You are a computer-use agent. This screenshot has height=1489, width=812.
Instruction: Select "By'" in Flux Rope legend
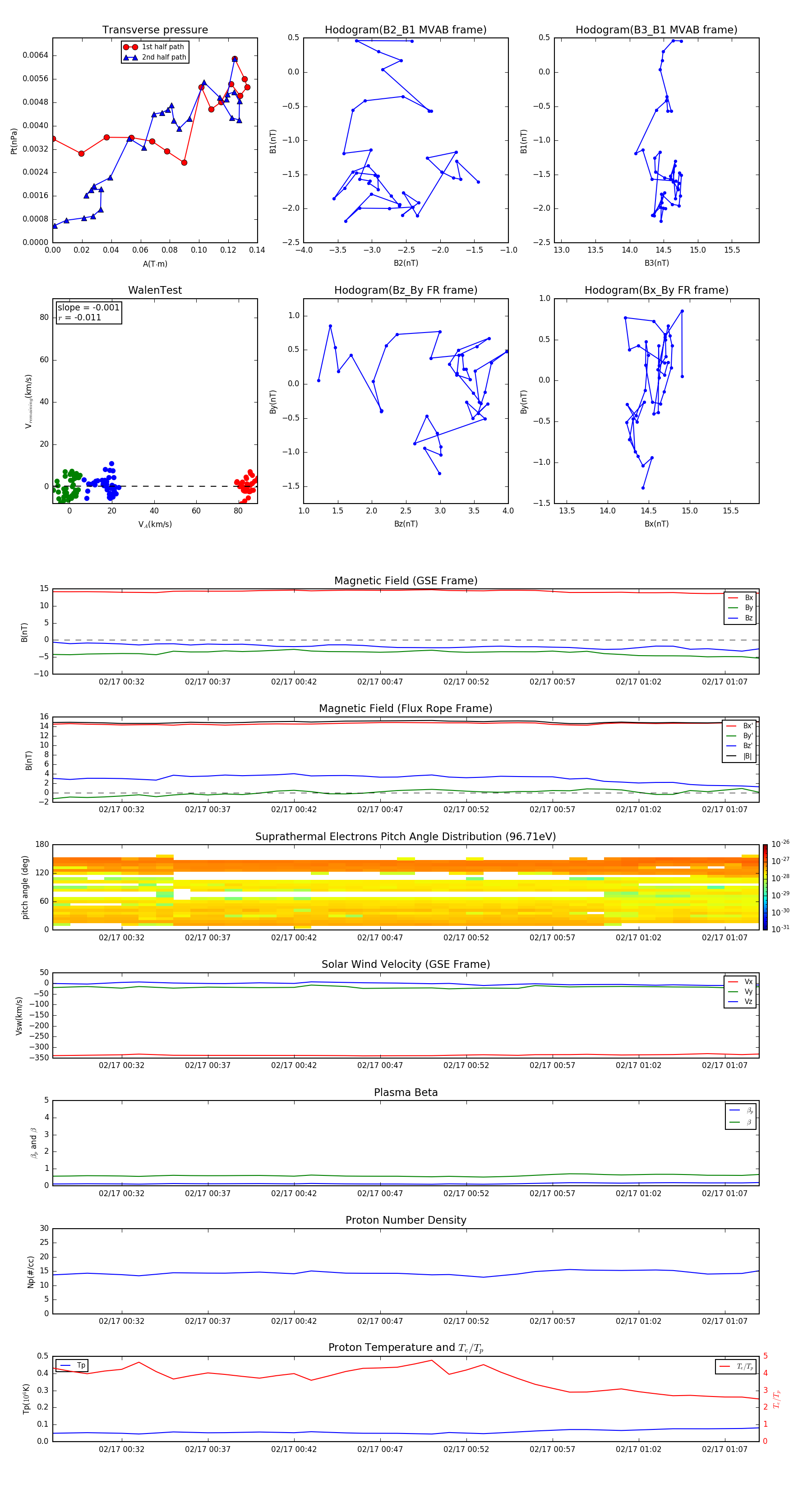point(740,736)
